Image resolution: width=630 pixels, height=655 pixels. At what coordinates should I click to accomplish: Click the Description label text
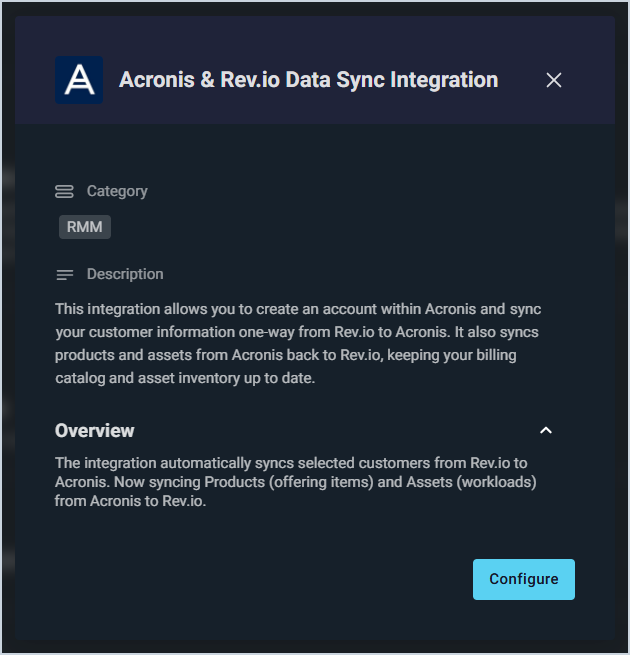tap(125, 274)
